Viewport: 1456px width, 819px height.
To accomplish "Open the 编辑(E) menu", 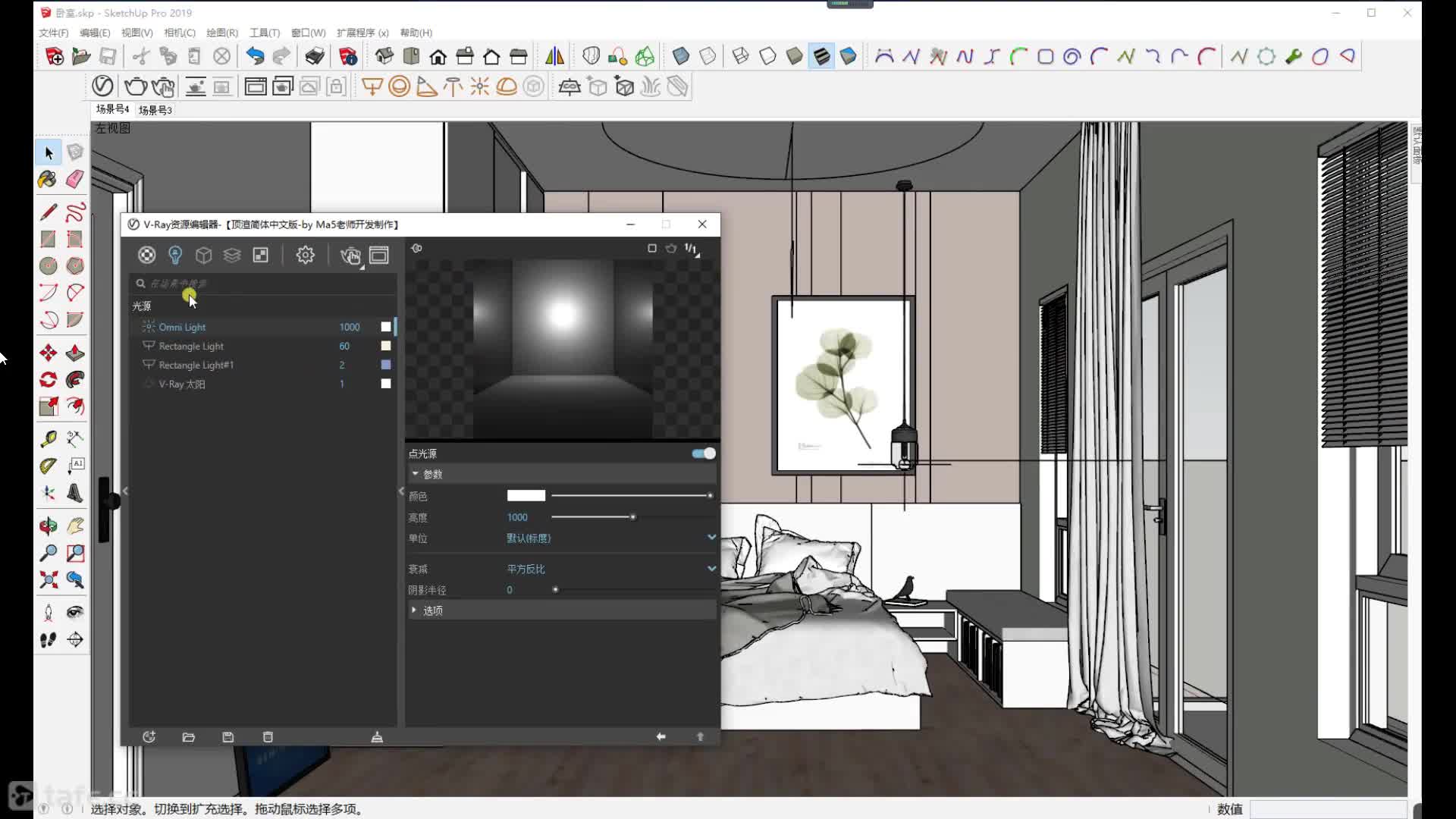I will pos(95,33).
